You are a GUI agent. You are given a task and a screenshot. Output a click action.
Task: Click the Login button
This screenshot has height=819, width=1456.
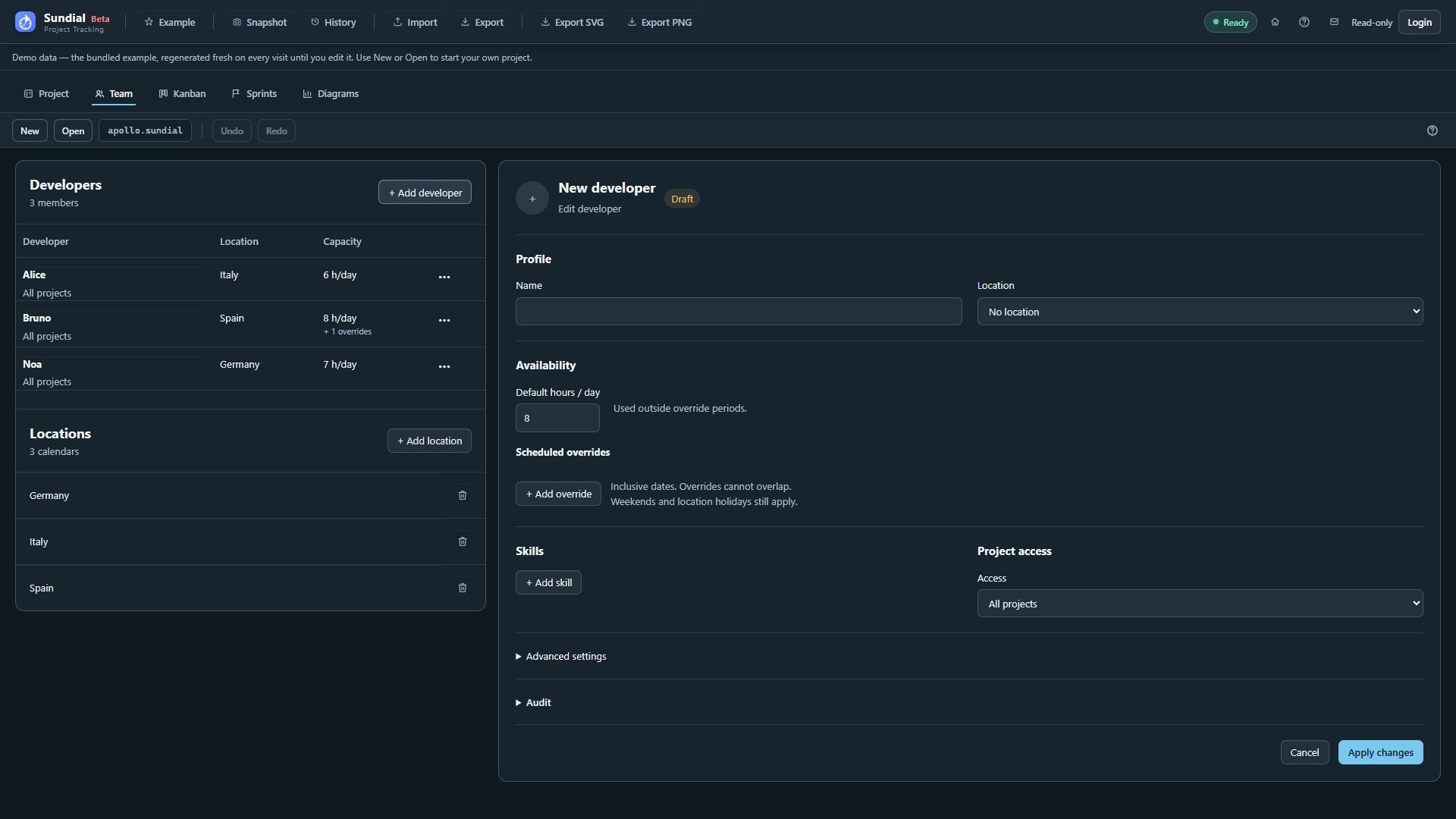1420,22
